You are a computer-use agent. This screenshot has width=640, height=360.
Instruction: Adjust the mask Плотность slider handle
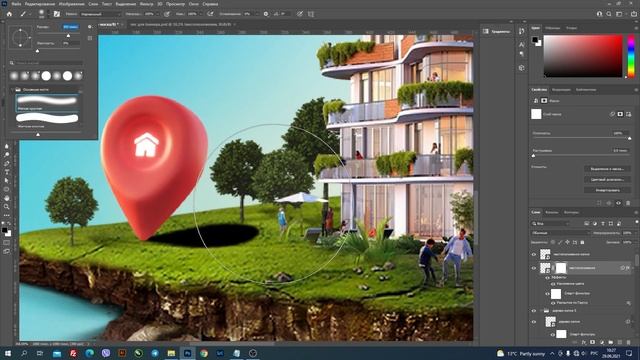pyautogui.click(x=629, y=138)
